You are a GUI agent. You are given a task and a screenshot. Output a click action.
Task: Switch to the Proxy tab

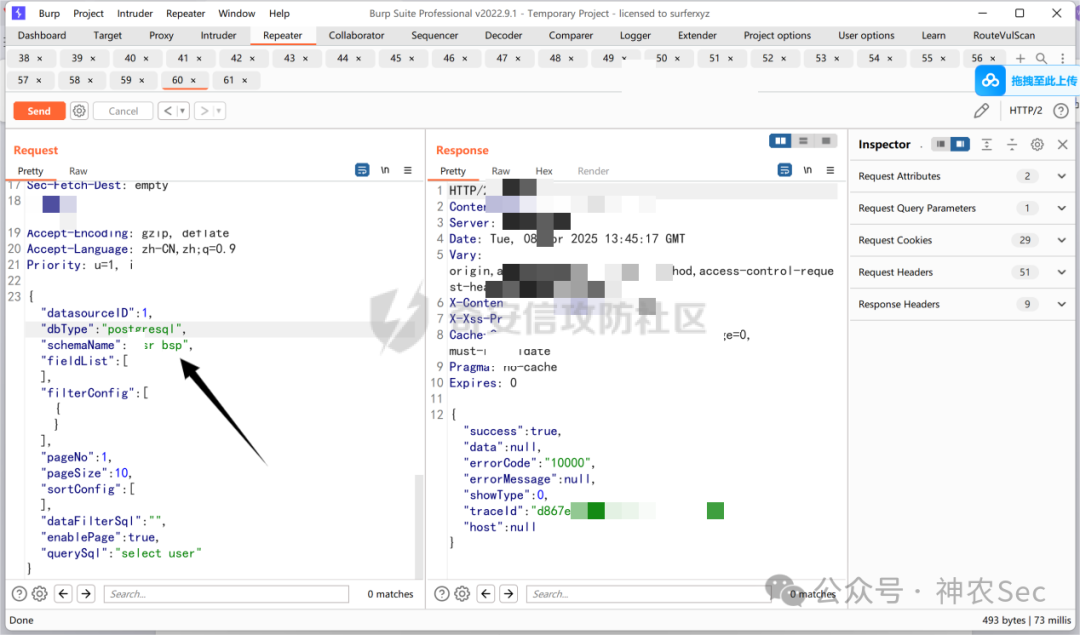tap(161, 35)
